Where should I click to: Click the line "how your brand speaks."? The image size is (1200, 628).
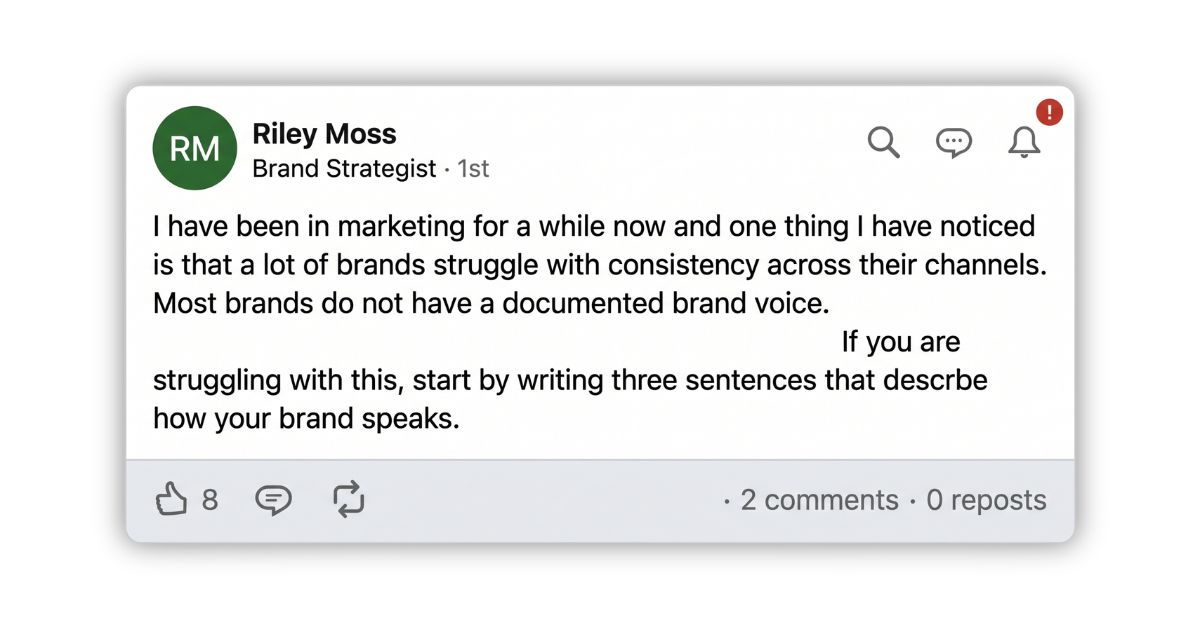[x=306, y=418]
